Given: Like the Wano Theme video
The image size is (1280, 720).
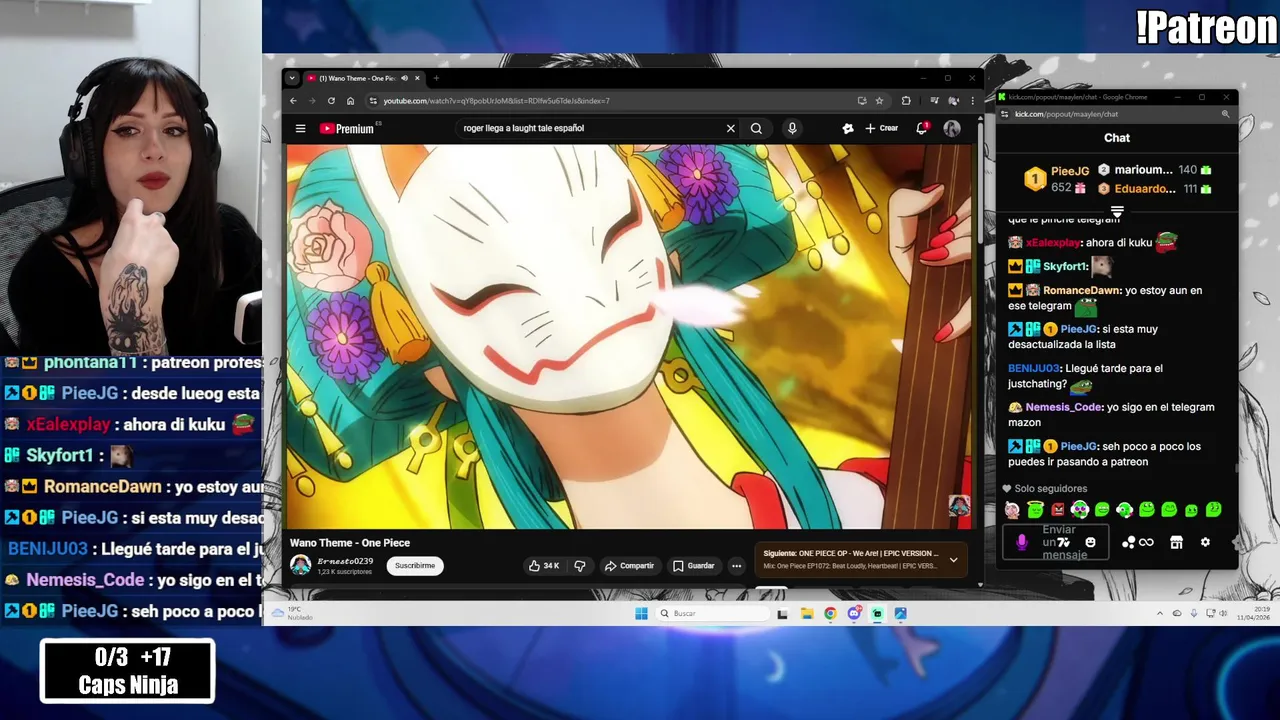Looking at the screenshot, I should (x=544, y=566).
